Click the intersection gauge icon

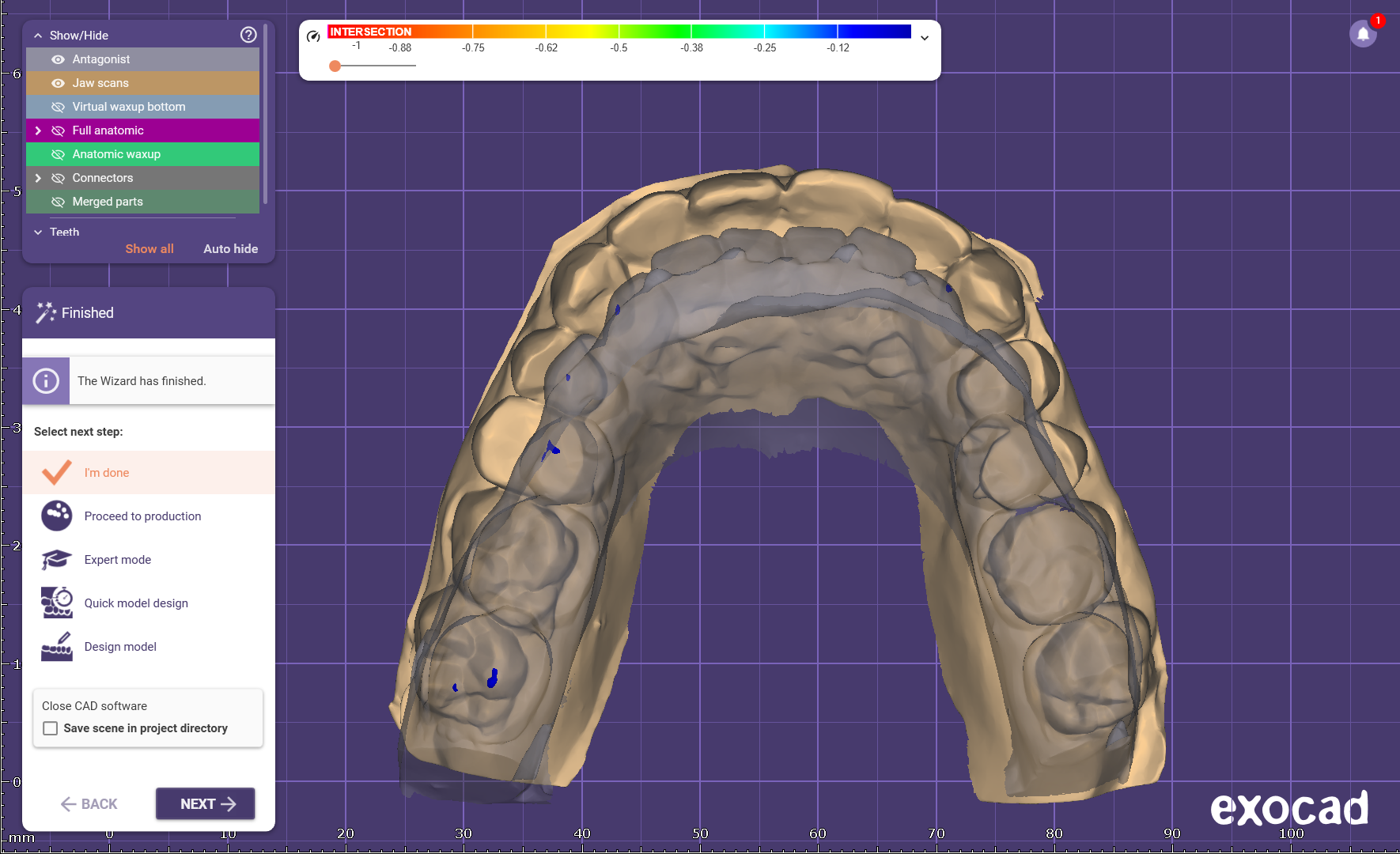(x=313, y=36)
